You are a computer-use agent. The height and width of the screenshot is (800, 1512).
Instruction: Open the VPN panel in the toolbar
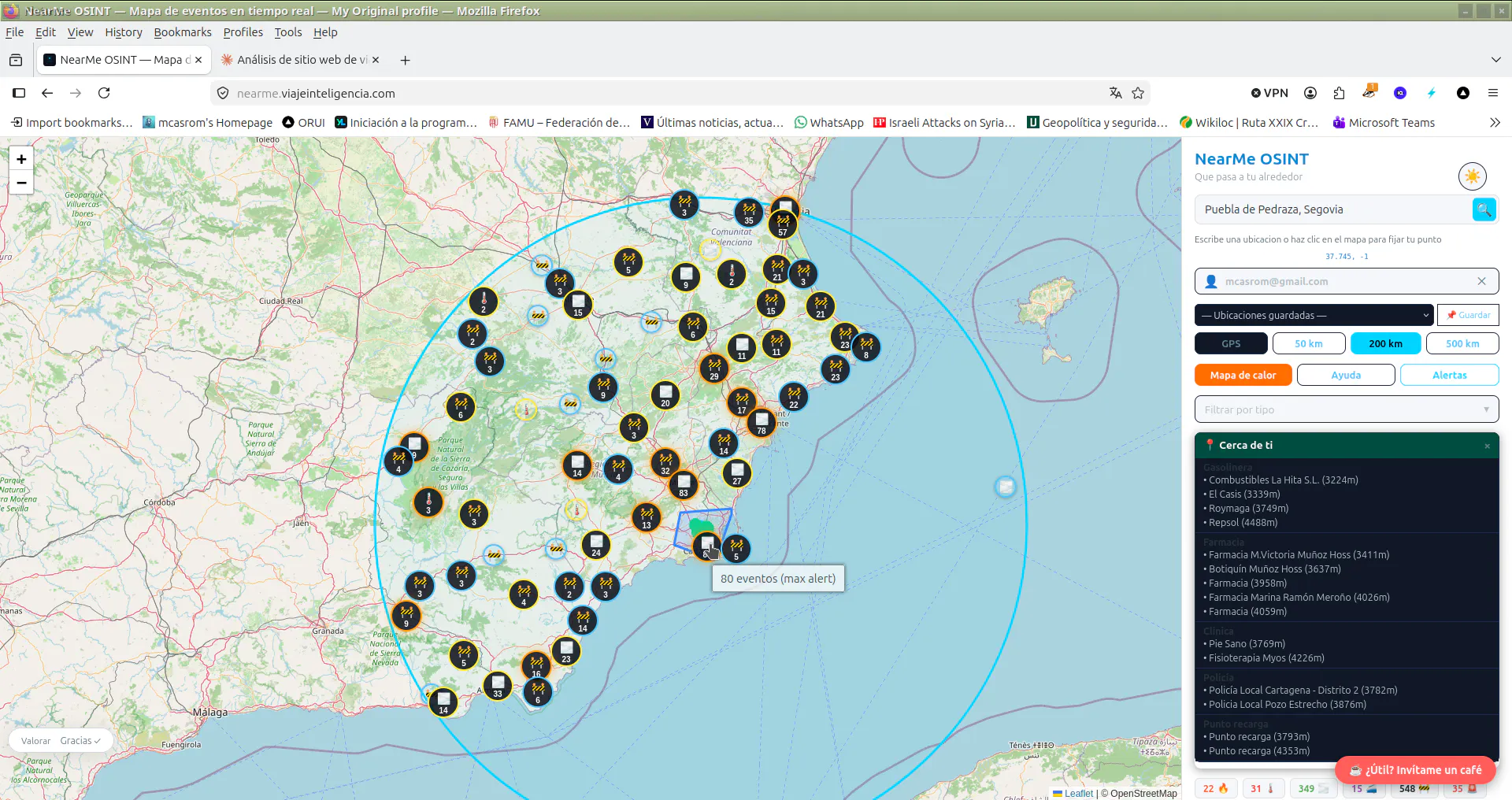[1269, 93]
